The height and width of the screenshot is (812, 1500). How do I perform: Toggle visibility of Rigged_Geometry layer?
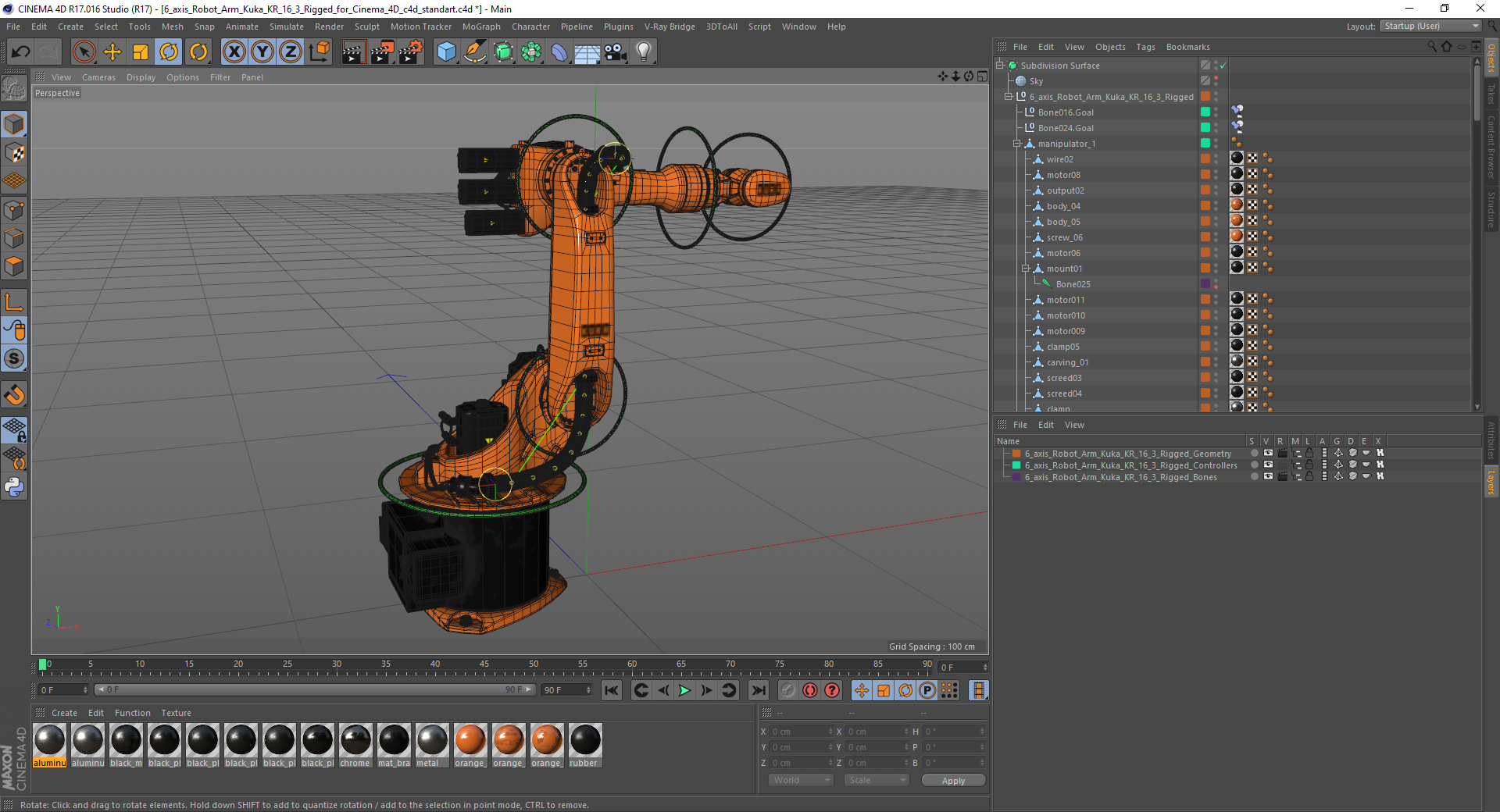(x=1268, y=454)
